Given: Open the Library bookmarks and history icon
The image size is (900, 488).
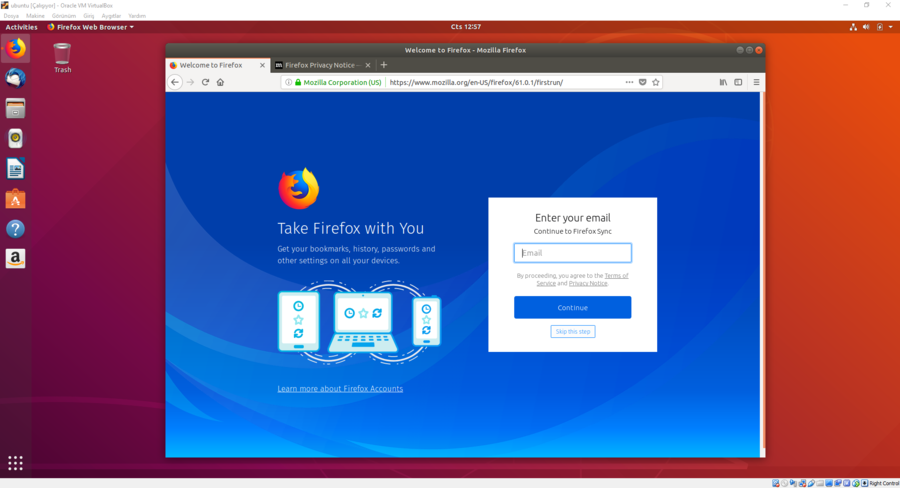Looking at the screenshot, I should pos(723,82).
